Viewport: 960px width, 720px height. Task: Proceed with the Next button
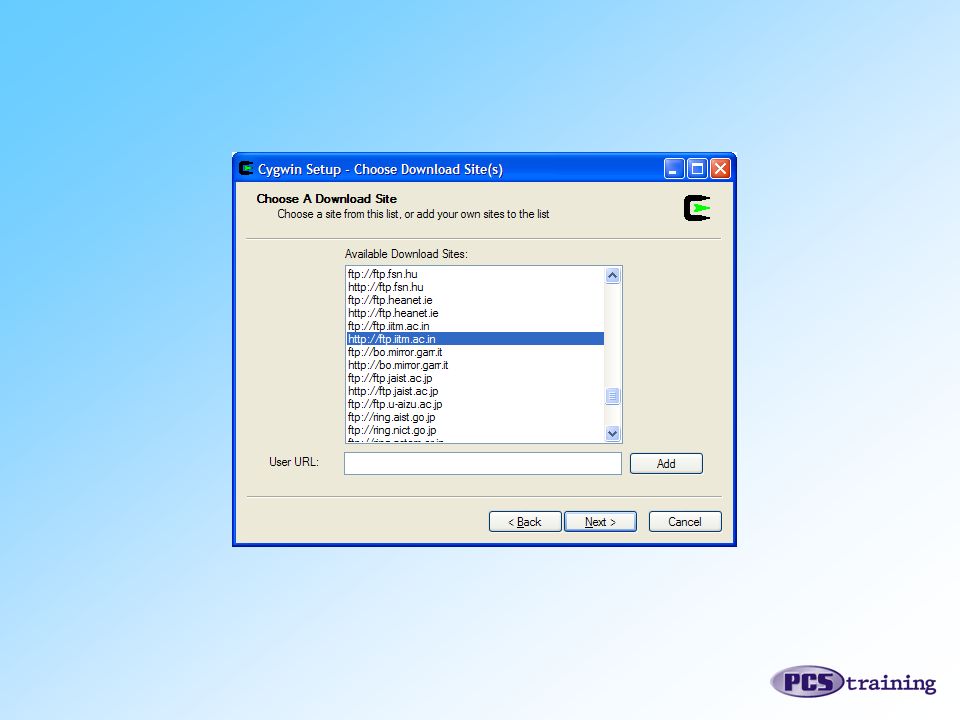pos(600,522)
